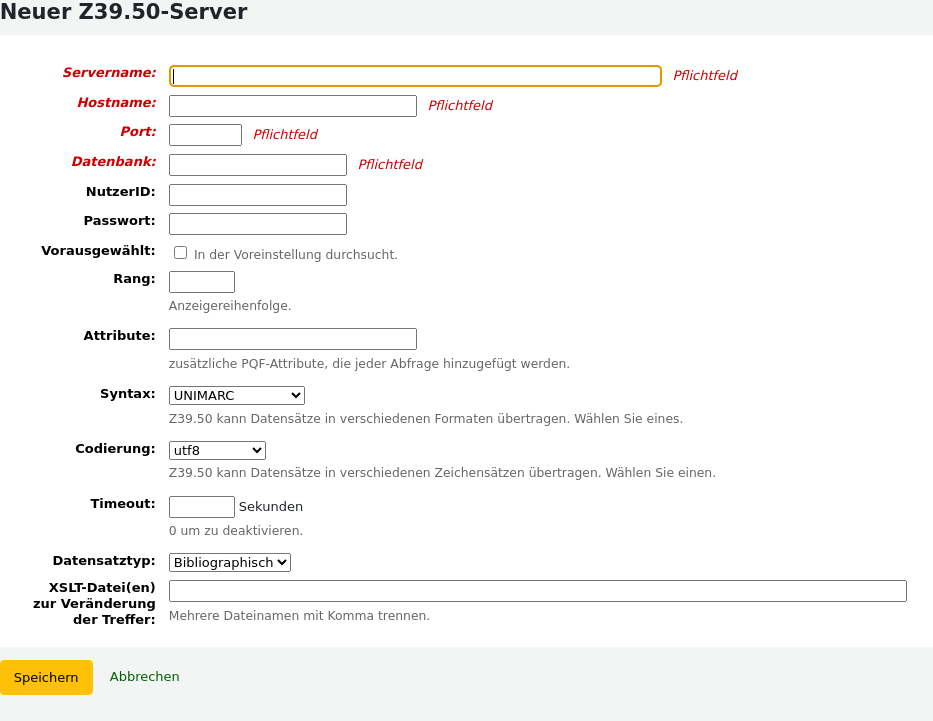The width and height of the screenshot is (933, 721).
Task: Open the Syntax dropdown showing UNIMARC
Action: pos(236,394)
